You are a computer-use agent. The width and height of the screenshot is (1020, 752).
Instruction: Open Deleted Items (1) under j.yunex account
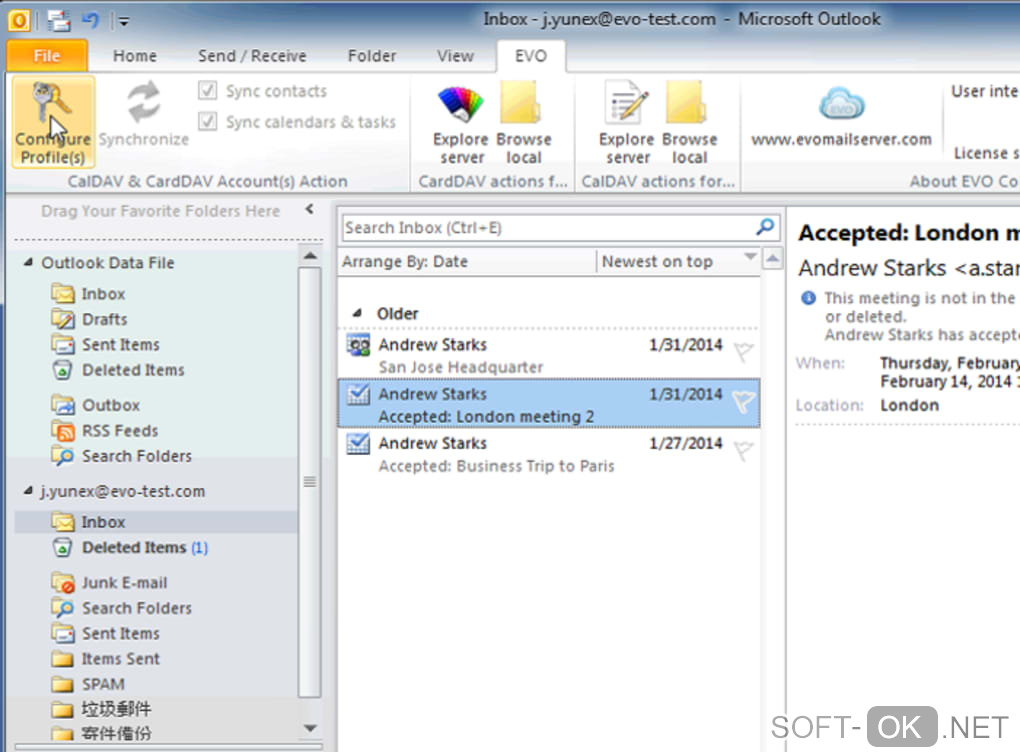point(144,548)
